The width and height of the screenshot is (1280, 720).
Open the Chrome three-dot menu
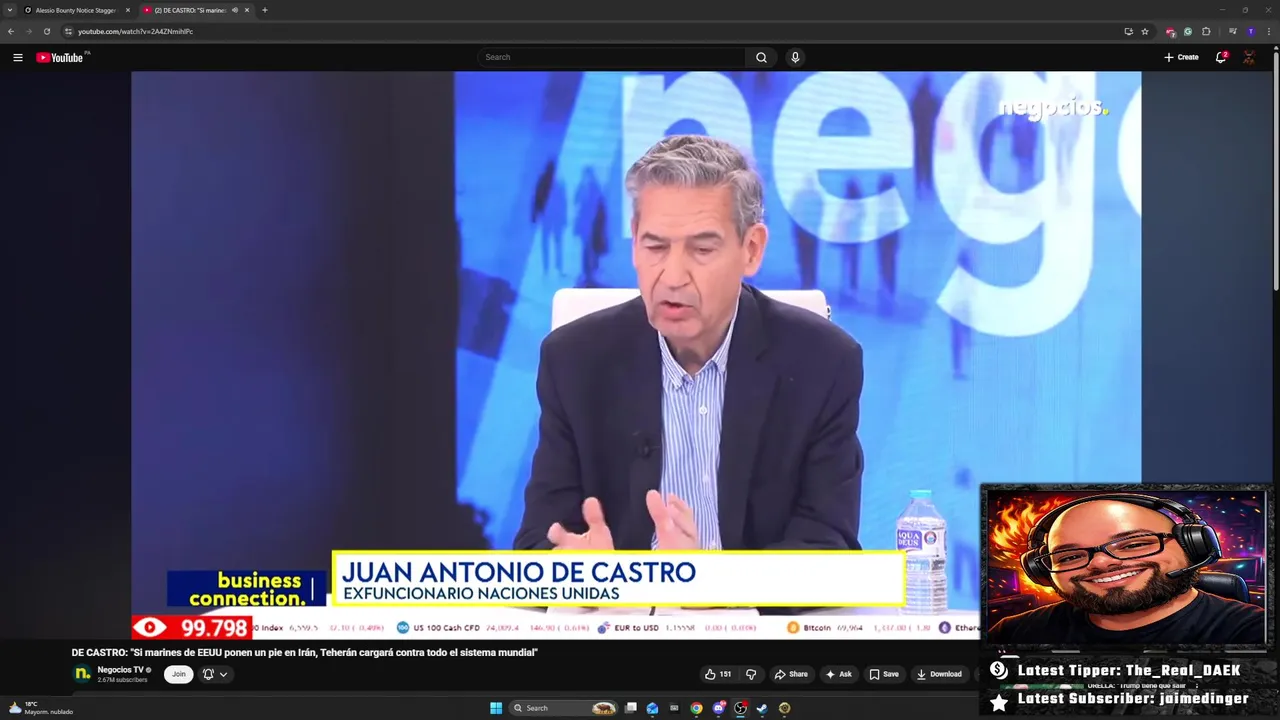(1267, 31)
